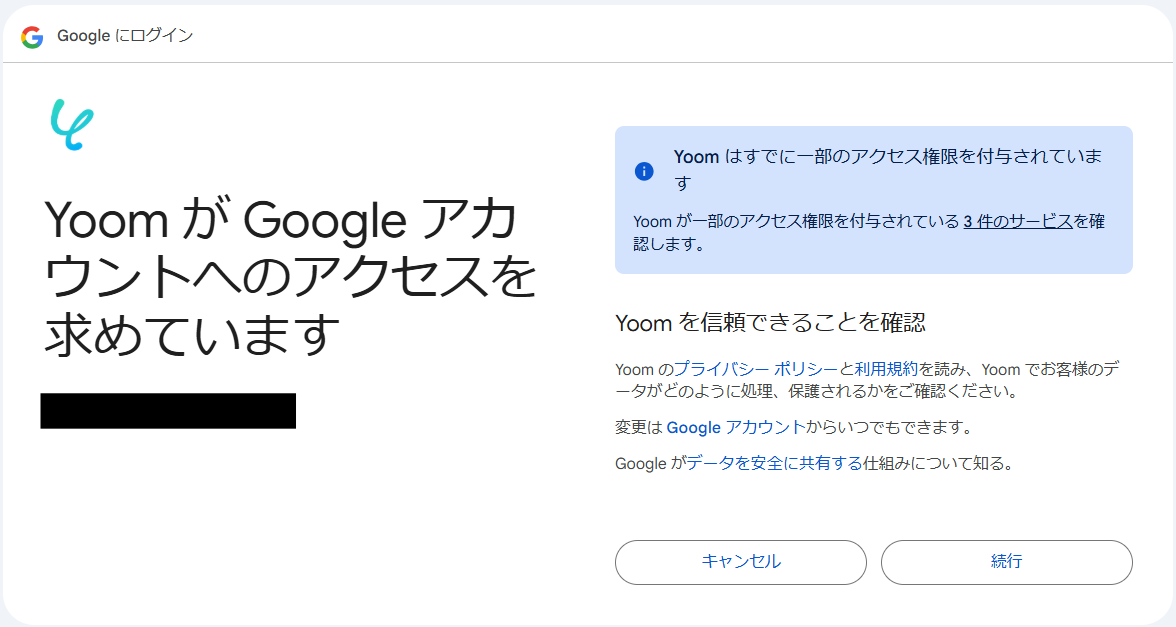Click the Yoom を信頼できることを確認 heading
The width and height of the screenshot is (1176, 627).
770,322
